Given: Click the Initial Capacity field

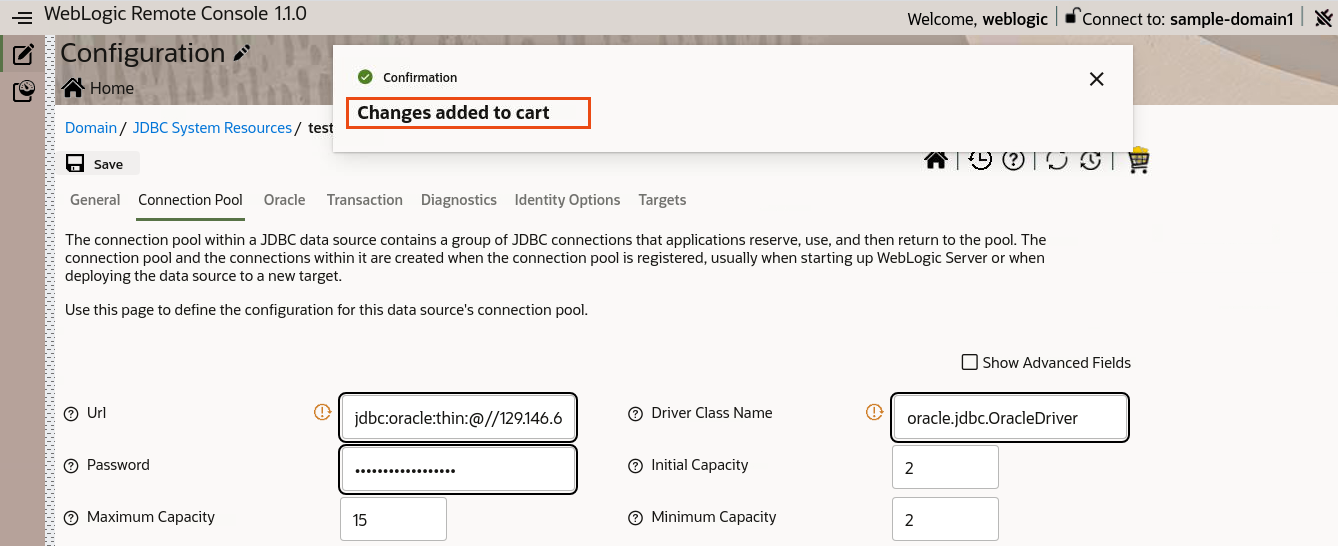Looking at the screenshot, I should click(945, 468).
